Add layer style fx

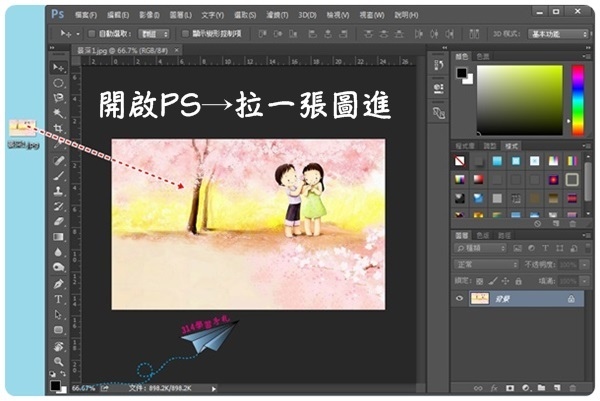point(494,388)
